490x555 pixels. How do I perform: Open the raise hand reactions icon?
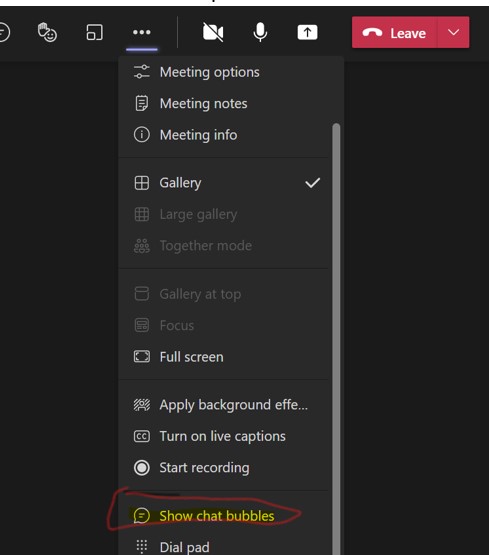point(47,33)
